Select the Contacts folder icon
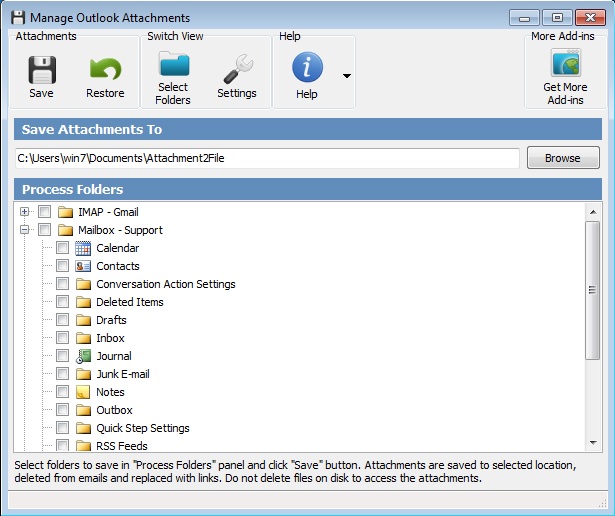The image size is (615, 516). 84,266
